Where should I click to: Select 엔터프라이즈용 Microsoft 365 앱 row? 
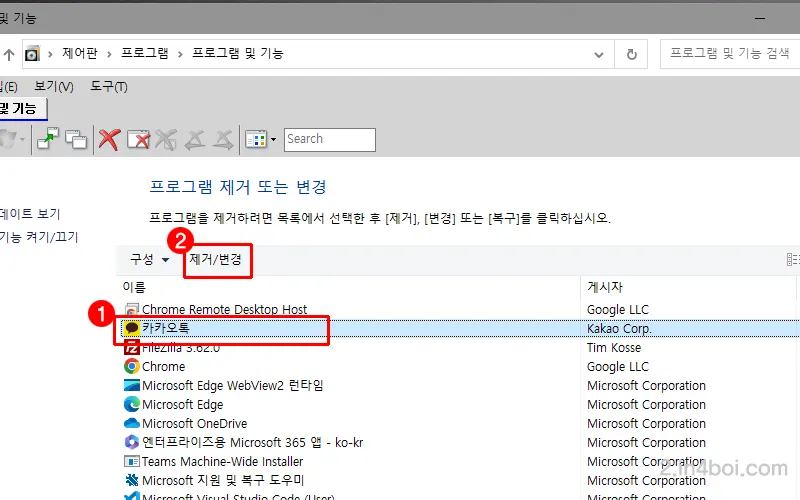pyautogui.click(x=459, y=442)
